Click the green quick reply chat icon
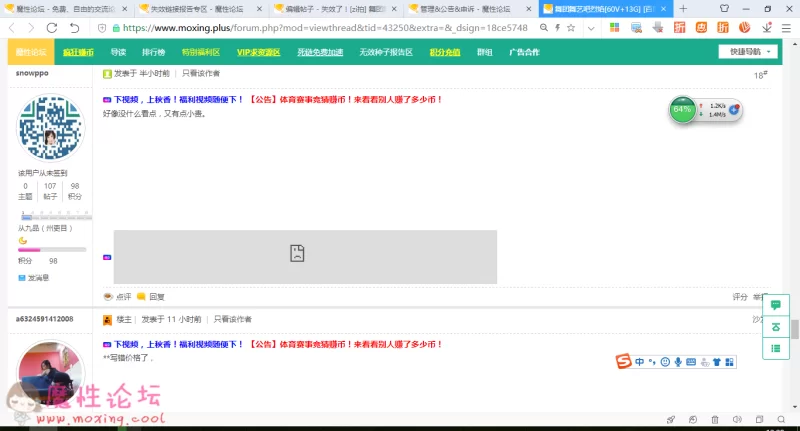Image resolution: width=800 pixels, height=431 pixels. (776, 302)
